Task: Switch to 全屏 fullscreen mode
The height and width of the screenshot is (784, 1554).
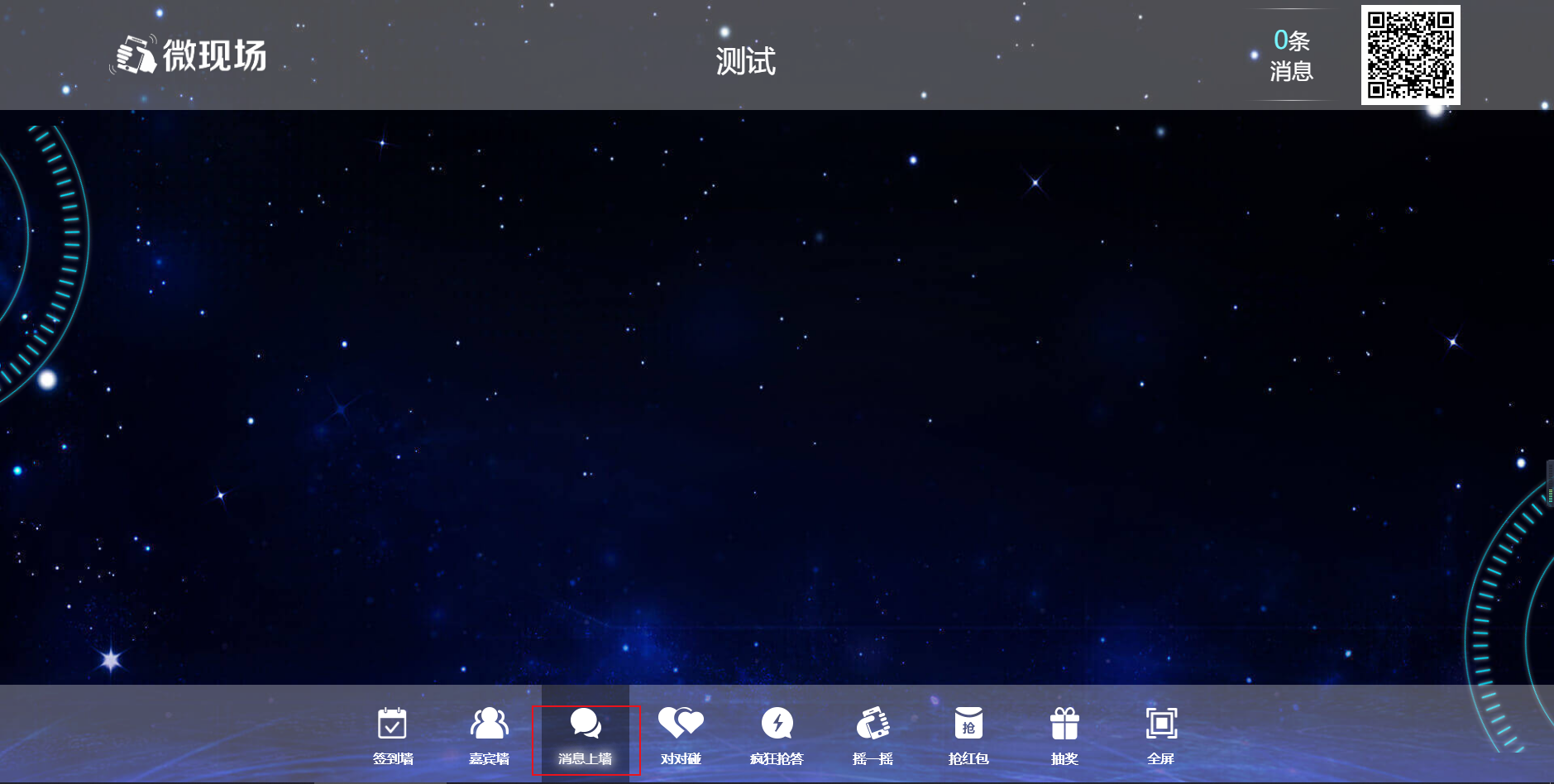Action: pyautogui.click(x=1160, y=735)
